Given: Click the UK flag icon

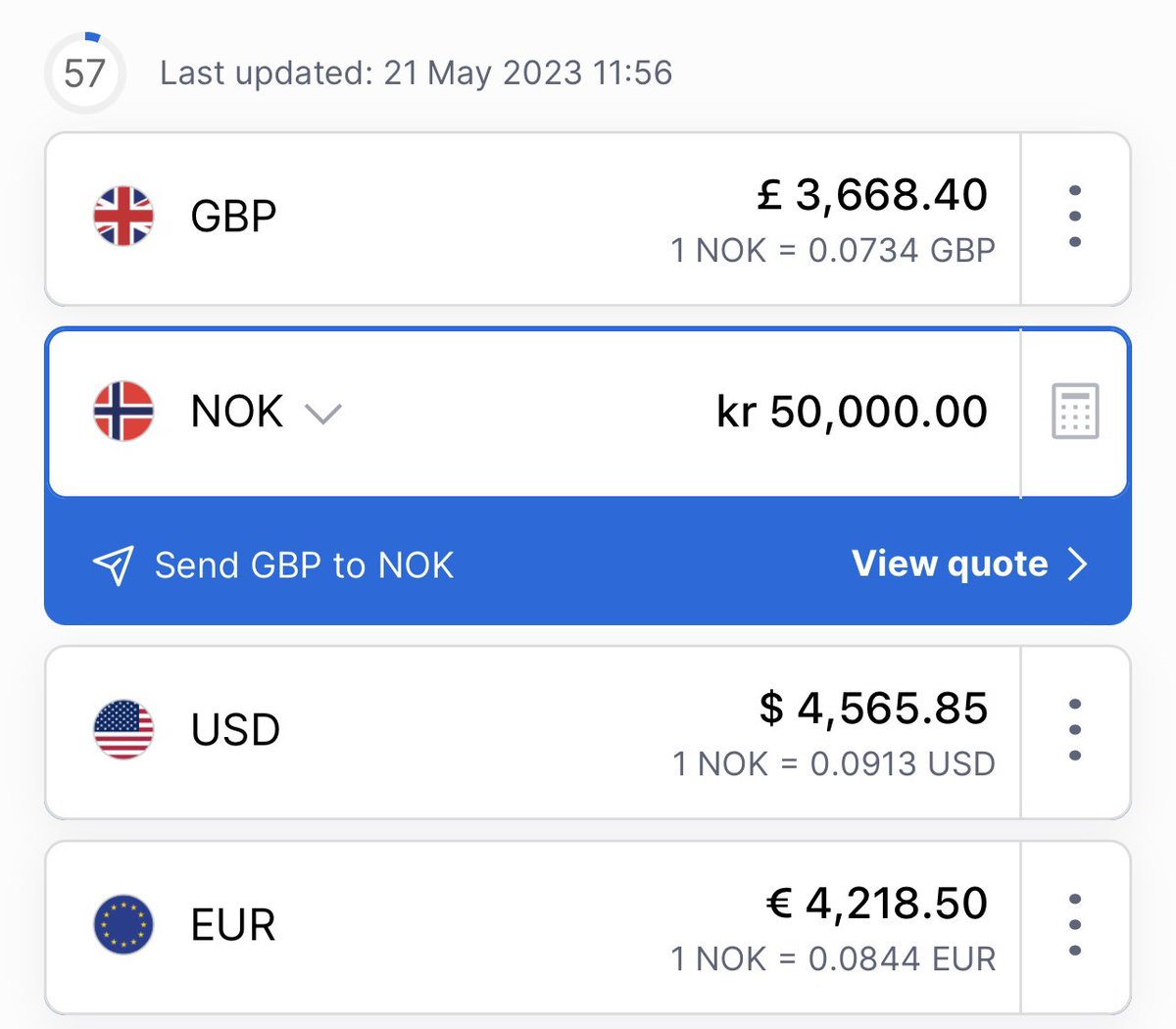Looking at the screenshot, I should coord(123,216).
